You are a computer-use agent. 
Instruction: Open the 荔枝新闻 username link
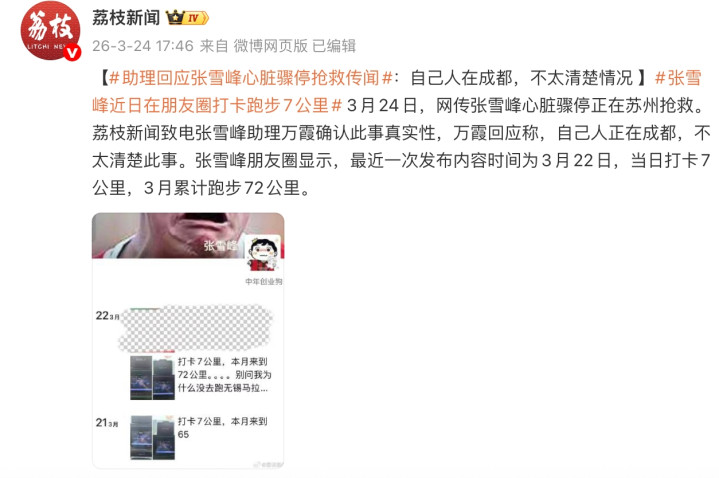tap(126, 18)
